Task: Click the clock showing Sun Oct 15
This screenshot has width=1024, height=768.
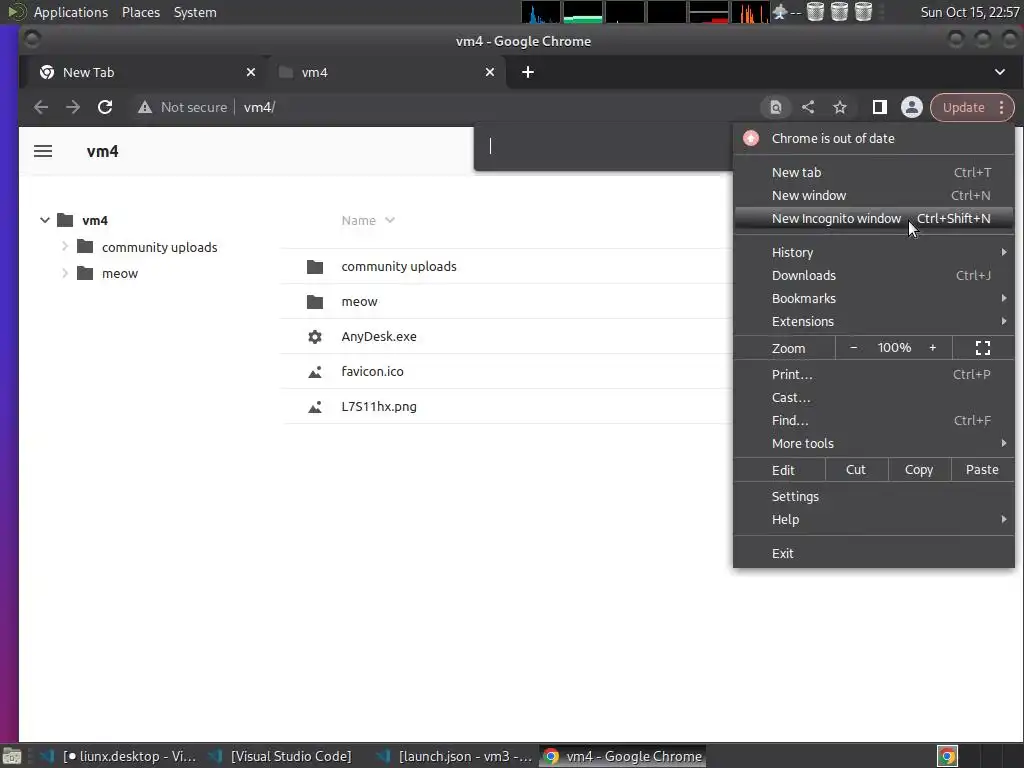Action: point(969,12)
